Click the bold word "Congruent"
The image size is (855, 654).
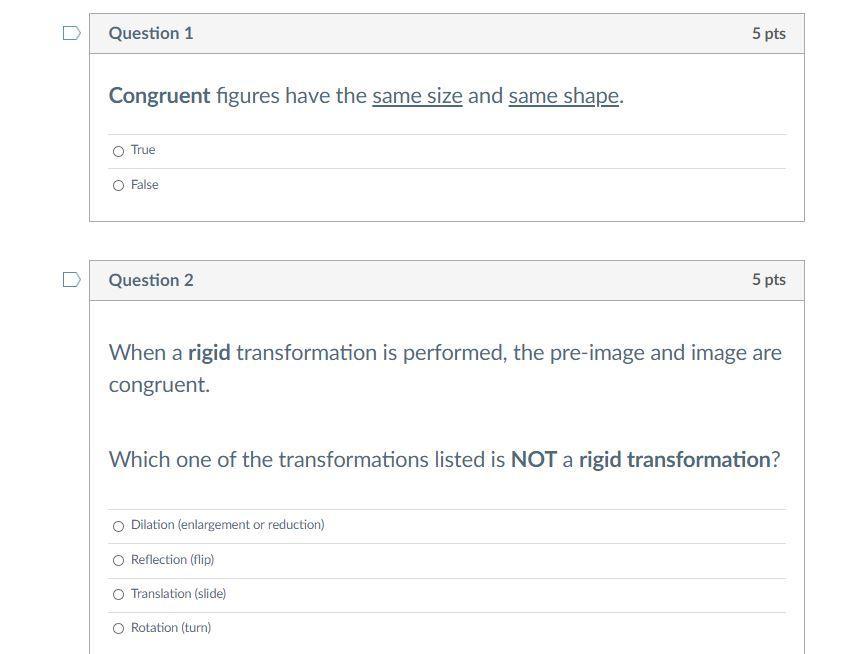[159, 96]
